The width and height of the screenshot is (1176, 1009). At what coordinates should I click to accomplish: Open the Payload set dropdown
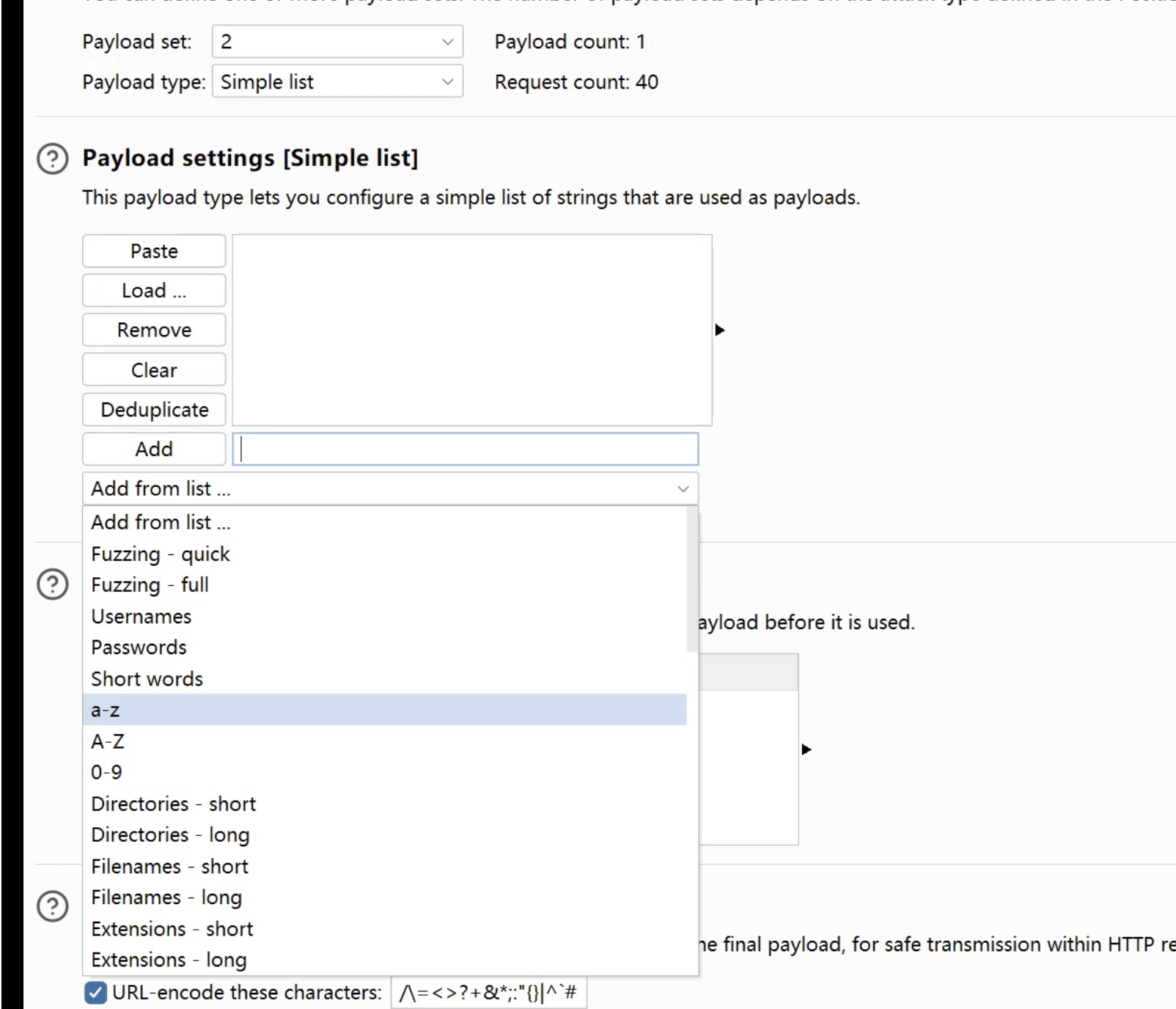tap(337, 42)
